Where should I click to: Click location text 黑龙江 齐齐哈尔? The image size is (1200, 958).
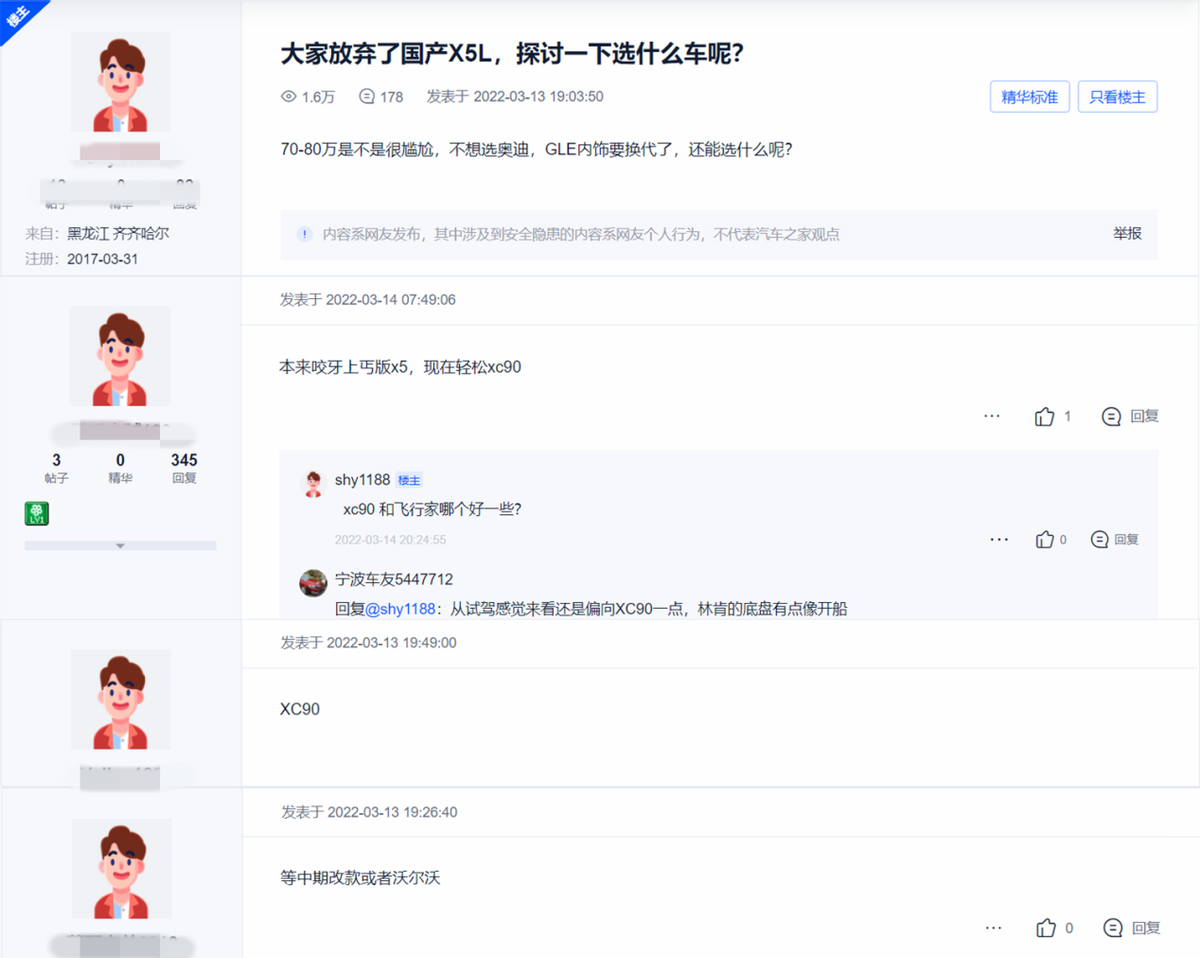(117, 235)
